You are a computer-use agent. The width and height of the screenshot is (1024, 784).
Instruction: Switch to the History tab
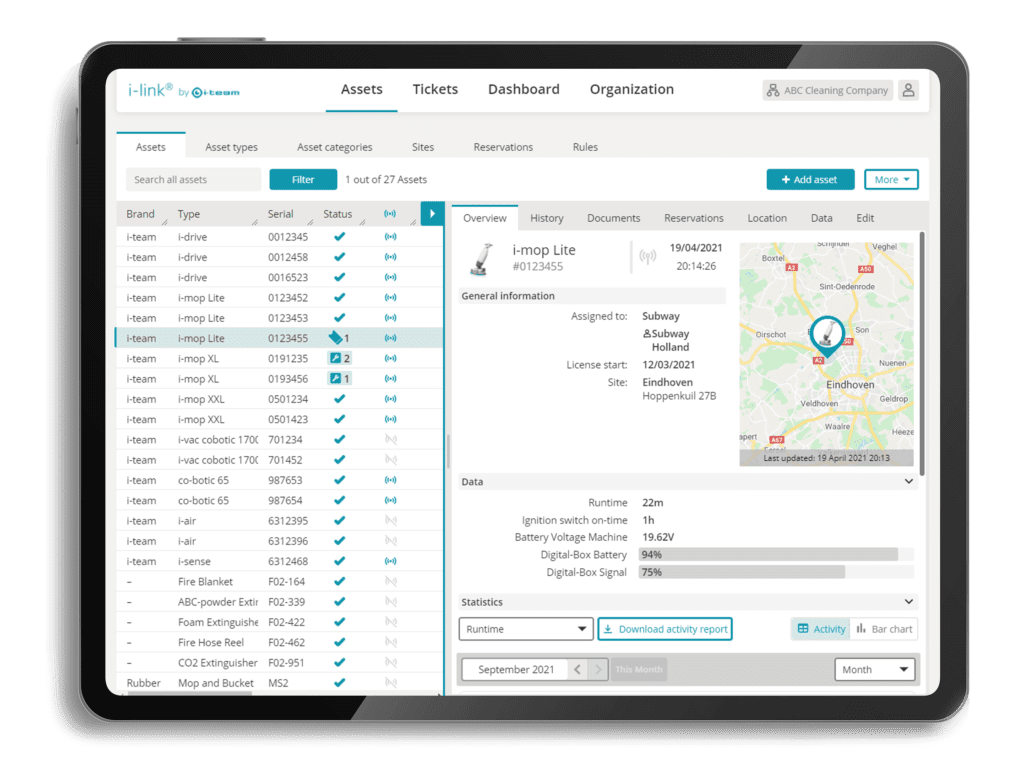tap(546, 218)
